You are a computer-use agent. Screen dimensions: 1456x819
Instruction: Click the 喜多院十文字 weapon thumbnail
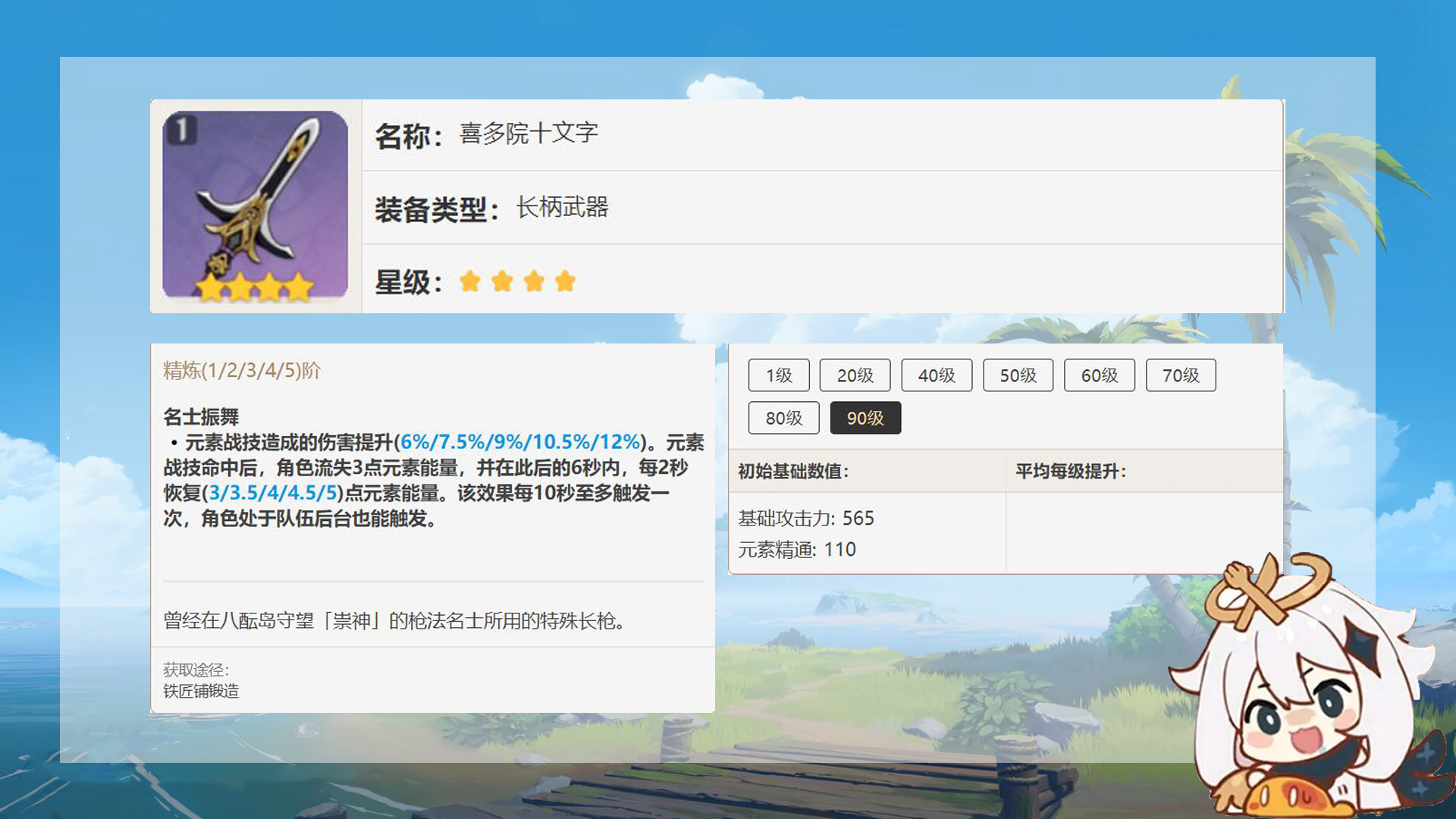pyautogui.click(x=255, y=206)
